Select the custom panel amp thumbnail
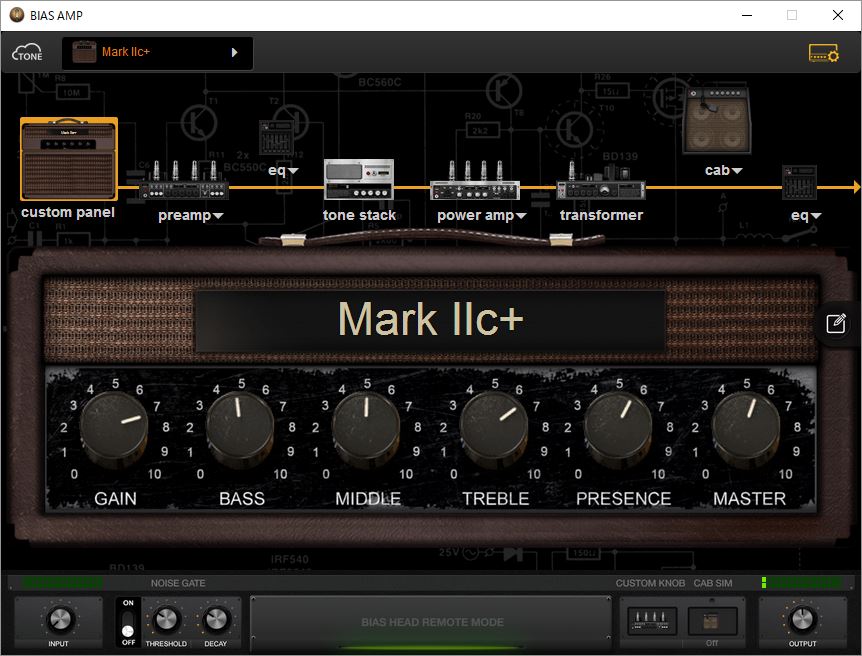 click(69, 159)
